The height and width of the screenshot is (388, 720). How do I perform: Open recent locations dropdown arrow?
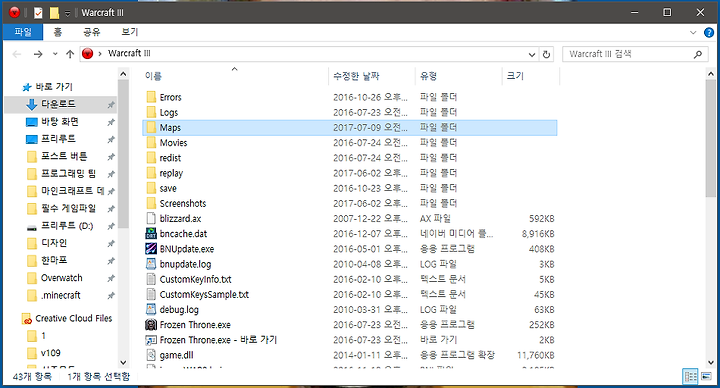55,54
